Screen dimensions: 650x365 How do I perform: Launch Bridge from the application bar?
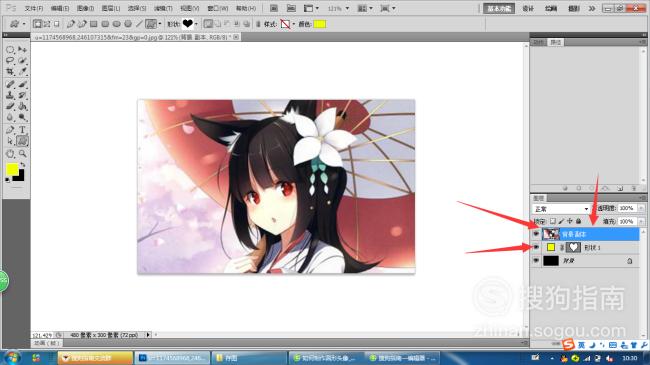point(274,8)
